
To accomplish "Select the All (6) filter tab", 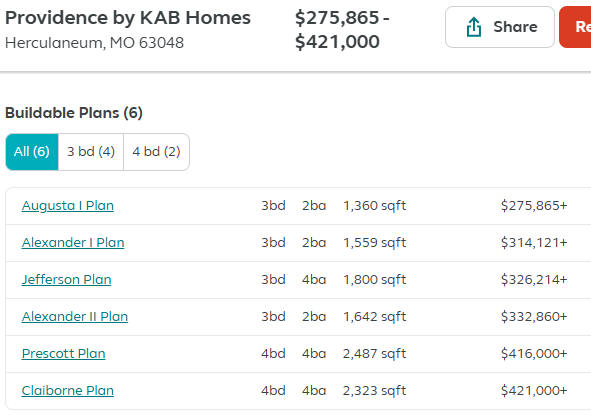I will tap(32, 152).
